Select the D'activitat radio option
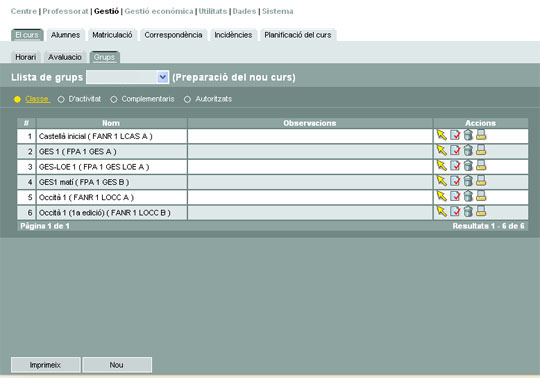The width and height of the screenshot is (540, 378). (61, 99)
